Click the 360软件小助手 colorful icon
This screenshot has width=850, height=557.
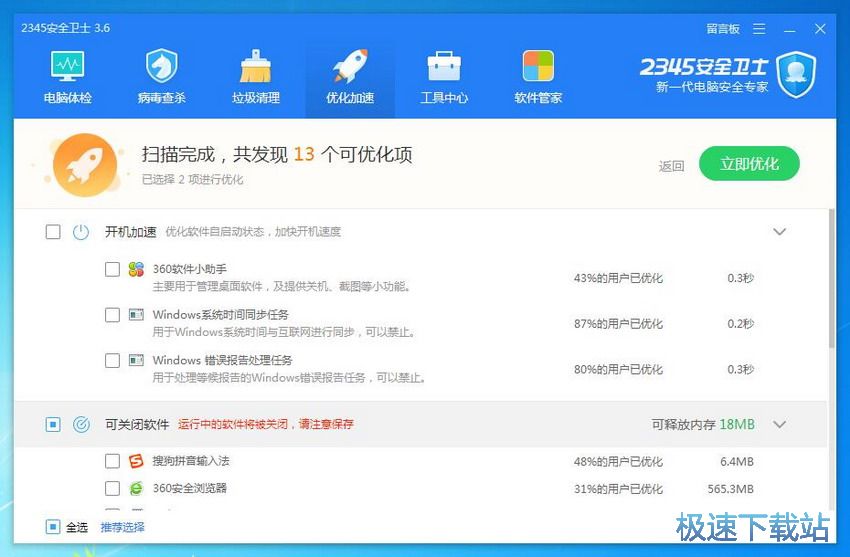coord(136,269)
